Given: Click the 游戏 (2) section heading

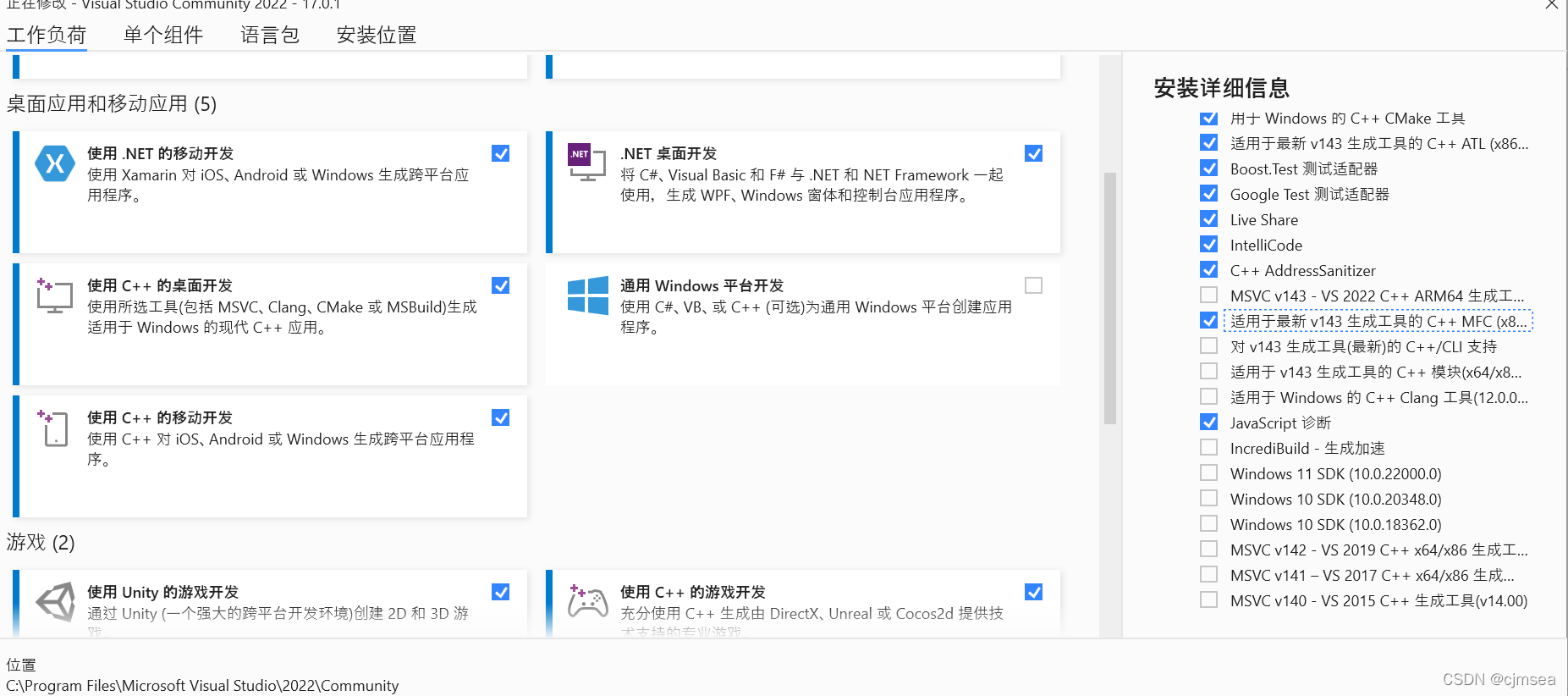Looking at the screenshot, I should point(41,543).
